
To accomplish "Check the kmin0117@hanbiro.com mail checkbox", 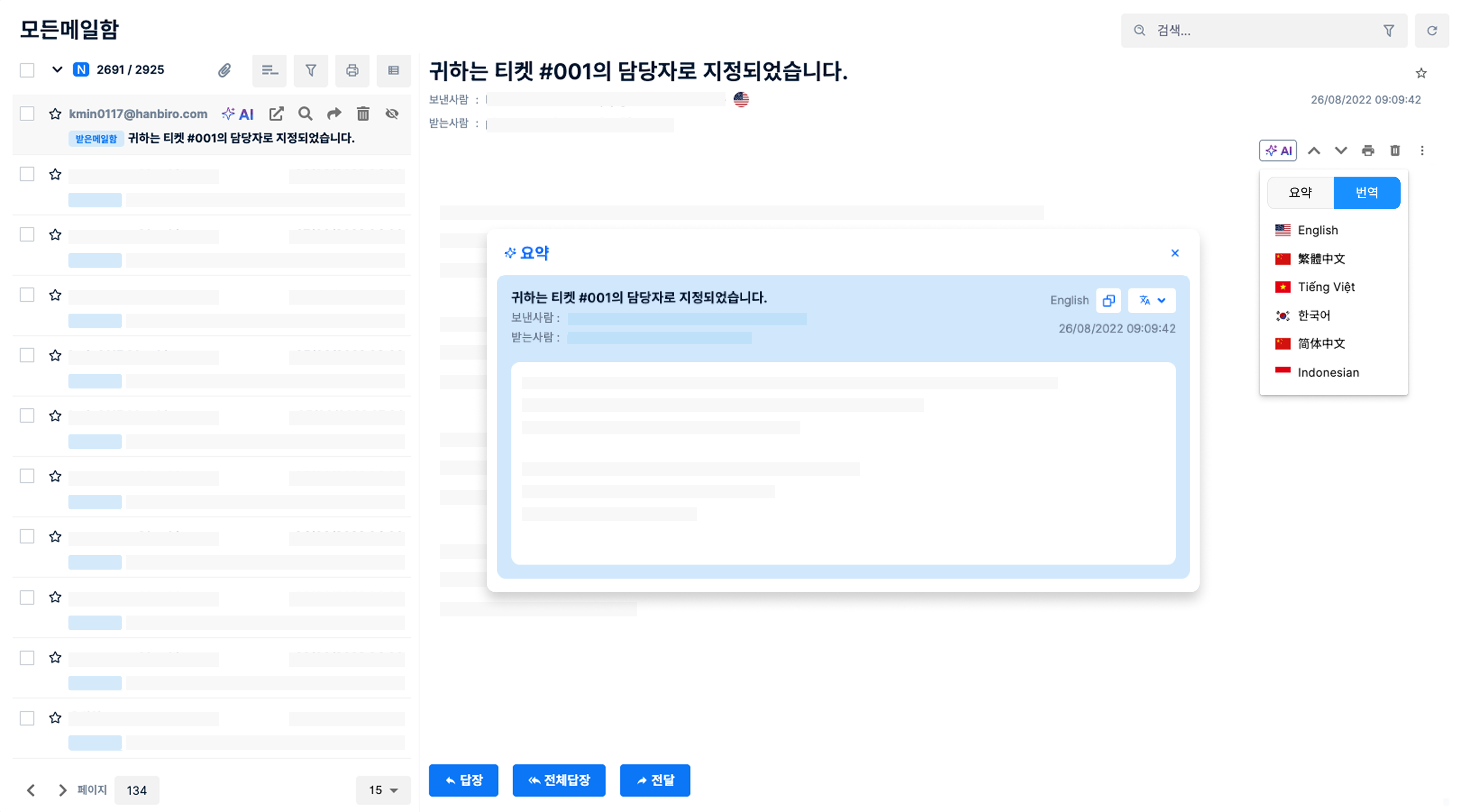I will point(27,114).
